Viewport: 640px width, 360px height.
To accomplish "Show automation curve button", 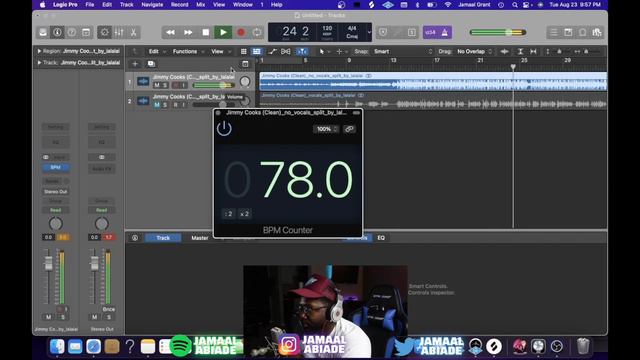I will (x=273, y=51).
